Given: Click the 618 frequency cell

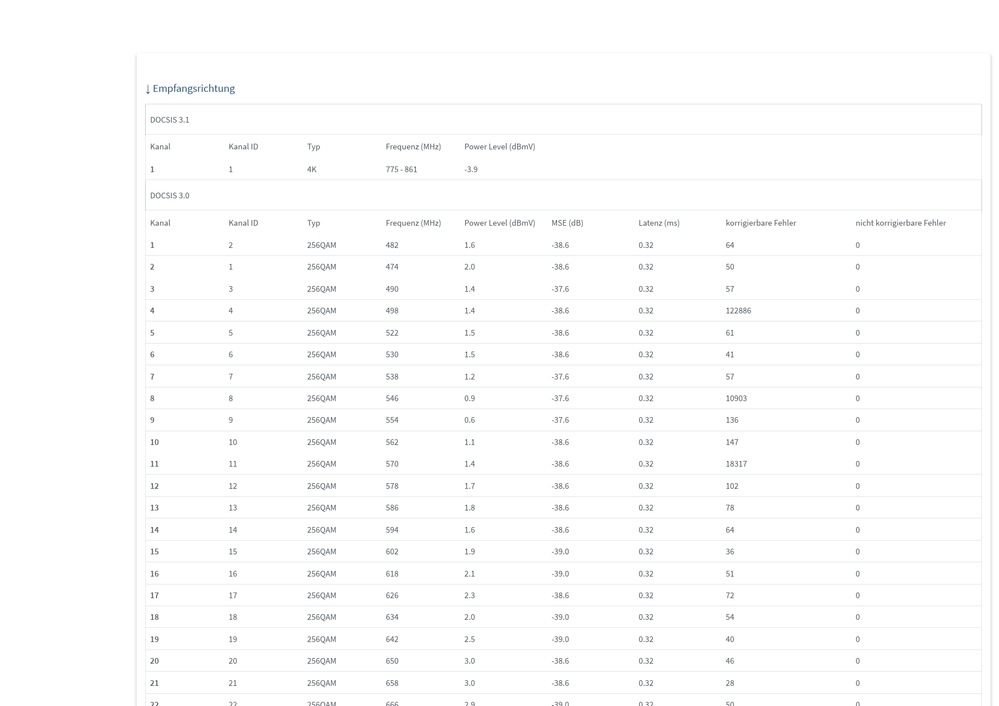Looking at the screenshot, I should coord(392,574).
